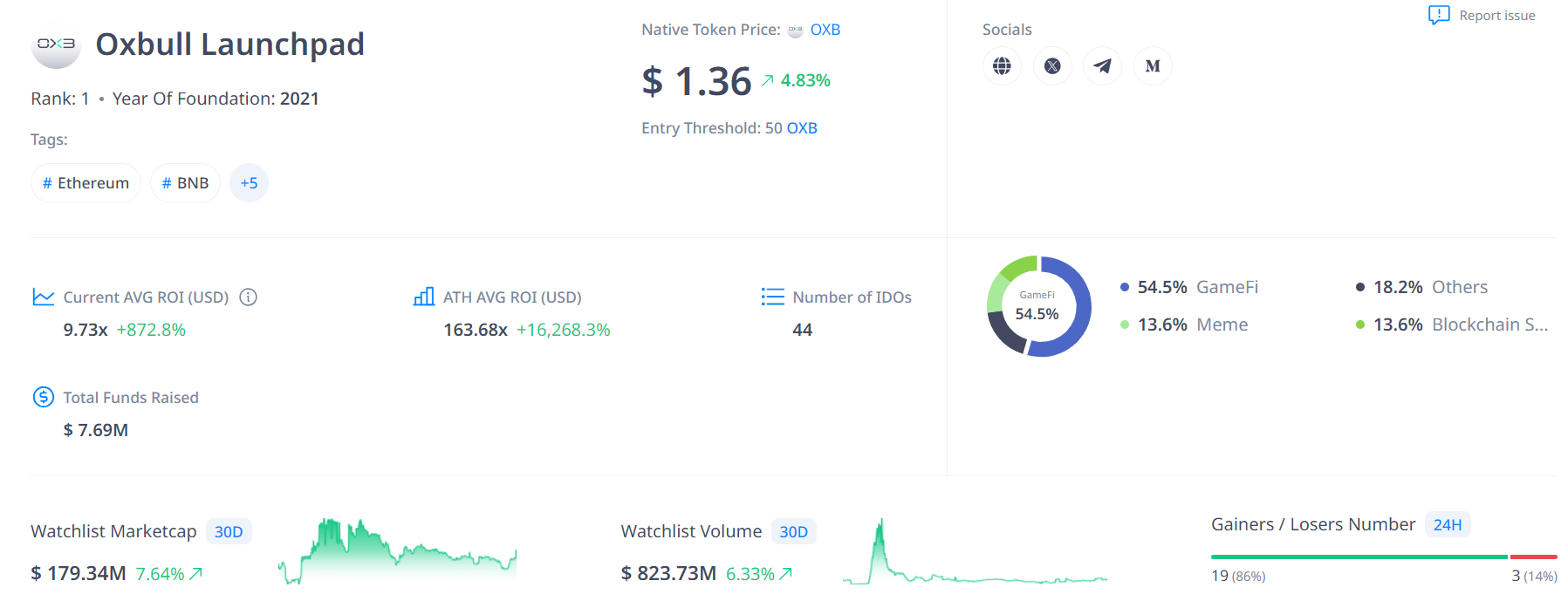
Task: Click the +872.8% ROI percentage
Action: pyautogui.click(x=151, y=330)
